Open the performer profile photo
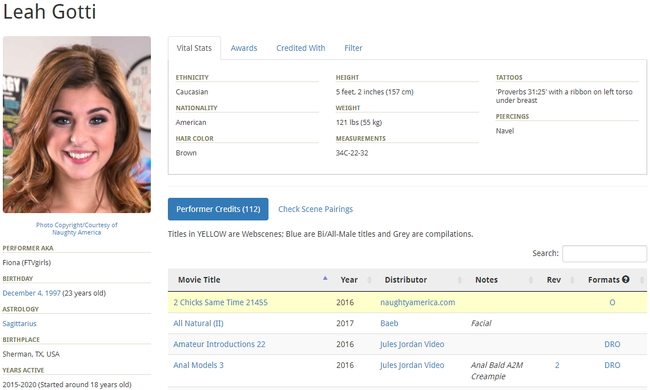The width and height of the screenshot is (650, 390). (77, 124)
